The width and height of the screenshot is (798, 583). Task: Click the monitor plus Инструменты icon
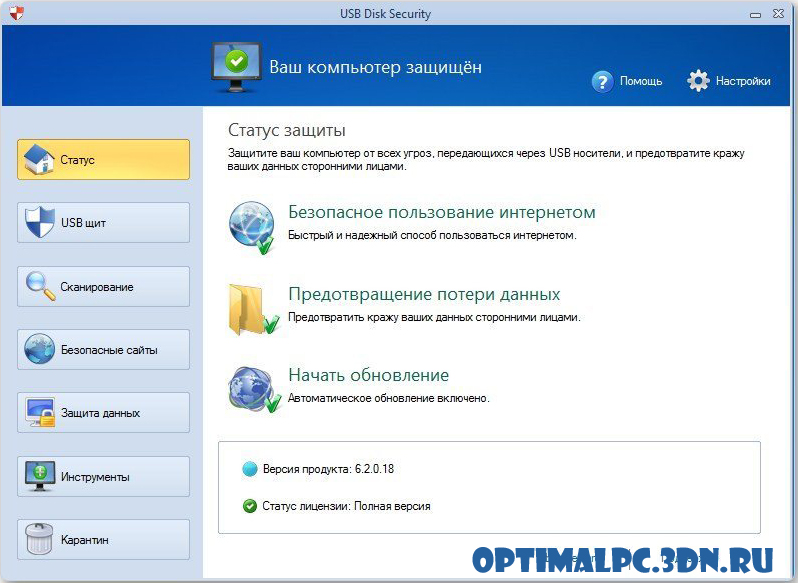40,476
